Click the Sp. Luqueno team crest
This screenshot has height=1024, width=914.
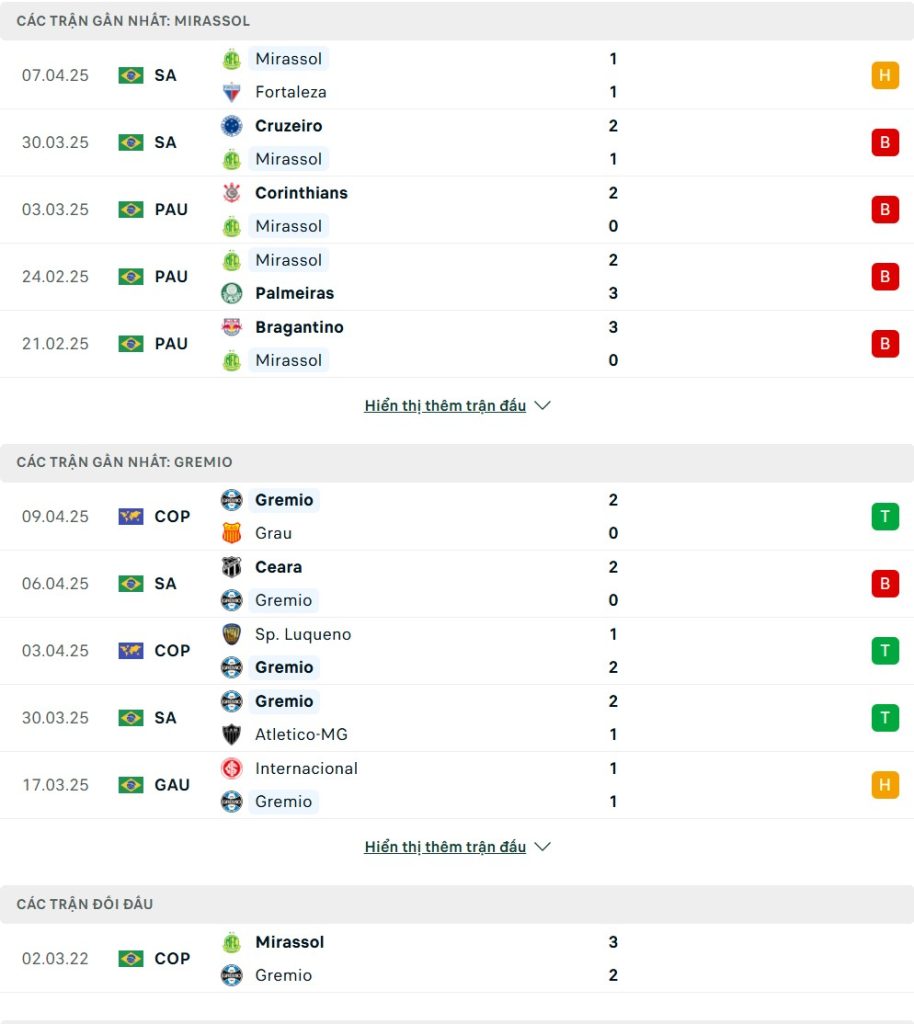click(x=231, y=634)
